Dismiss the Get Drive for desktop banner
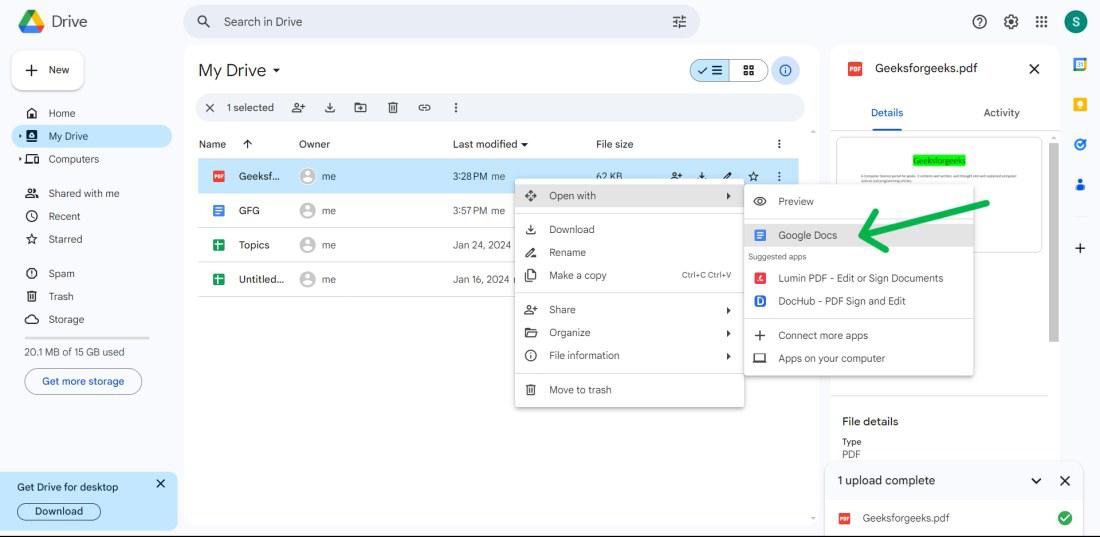1100x537 pixels. pyautogui.click(x=161, y=484)
